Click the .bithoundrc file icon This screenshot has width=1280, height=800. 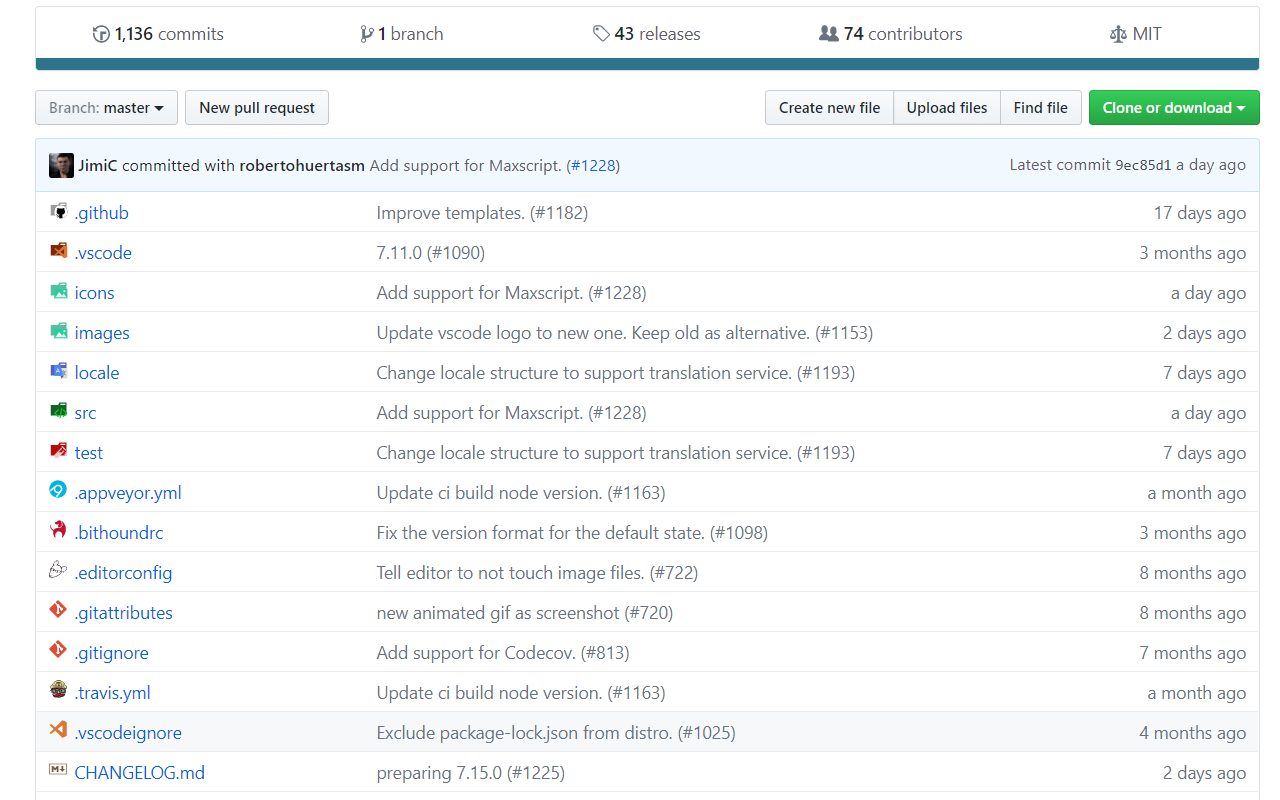[x=58, y=530]
